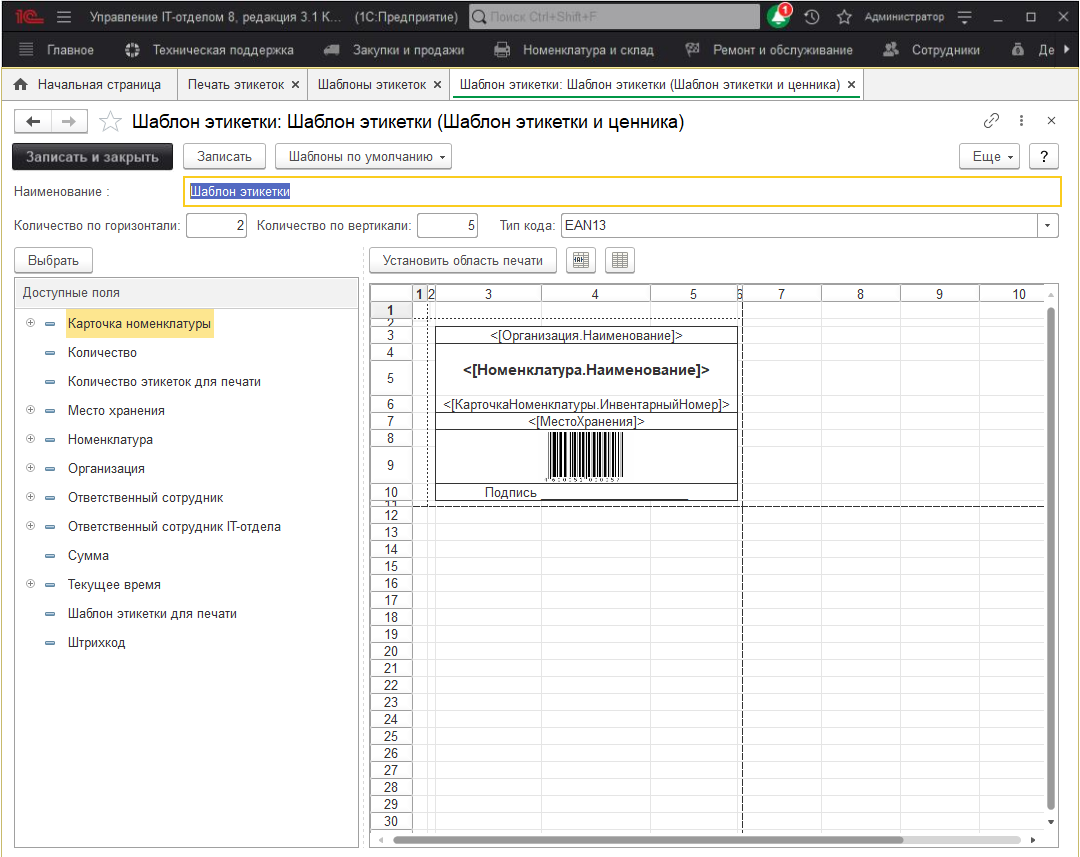Open the main hamburger menu
The image size is (1080, 857).
64,17
